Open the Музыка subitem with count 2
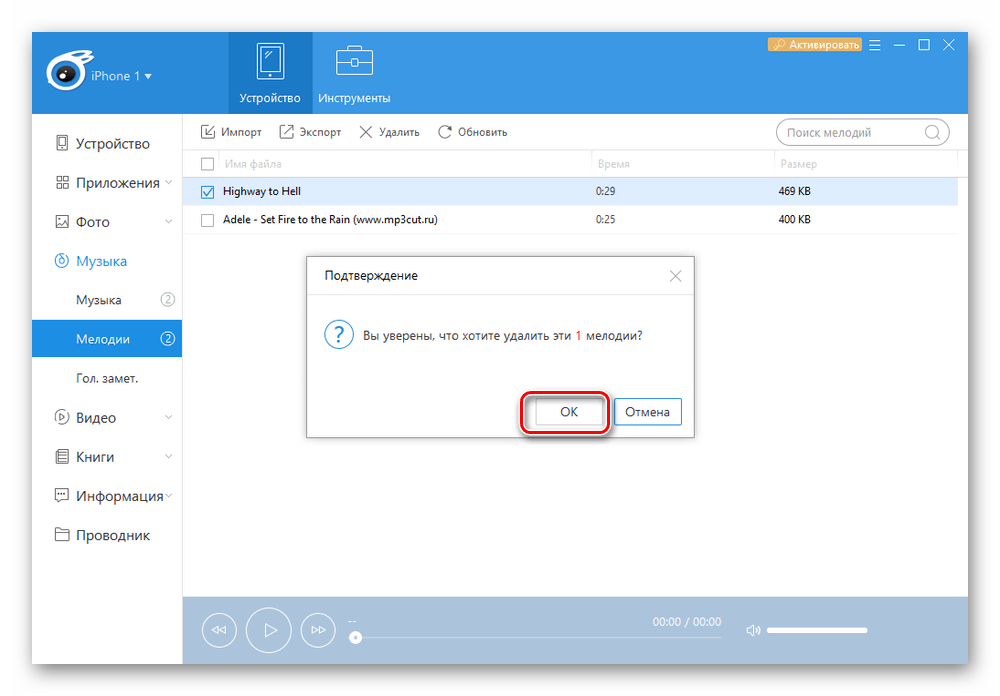Image resolution: width=1000 pixels, height=696 pixels. pyautogui.click(x=107, y=300)
